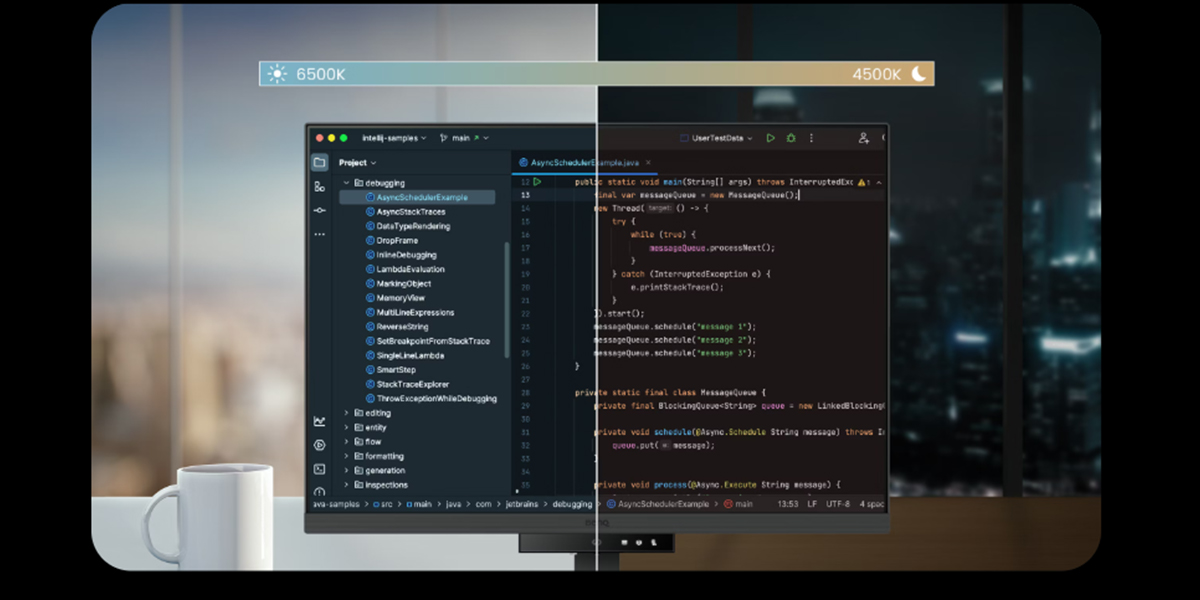Open the Commit tool window icon
This screenshot has height=600, width=1200.
coord(319,210)
